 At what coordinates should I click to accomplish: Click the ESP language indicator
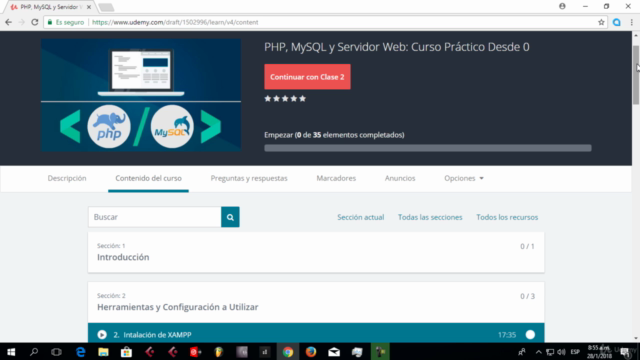tap(575, 352)
